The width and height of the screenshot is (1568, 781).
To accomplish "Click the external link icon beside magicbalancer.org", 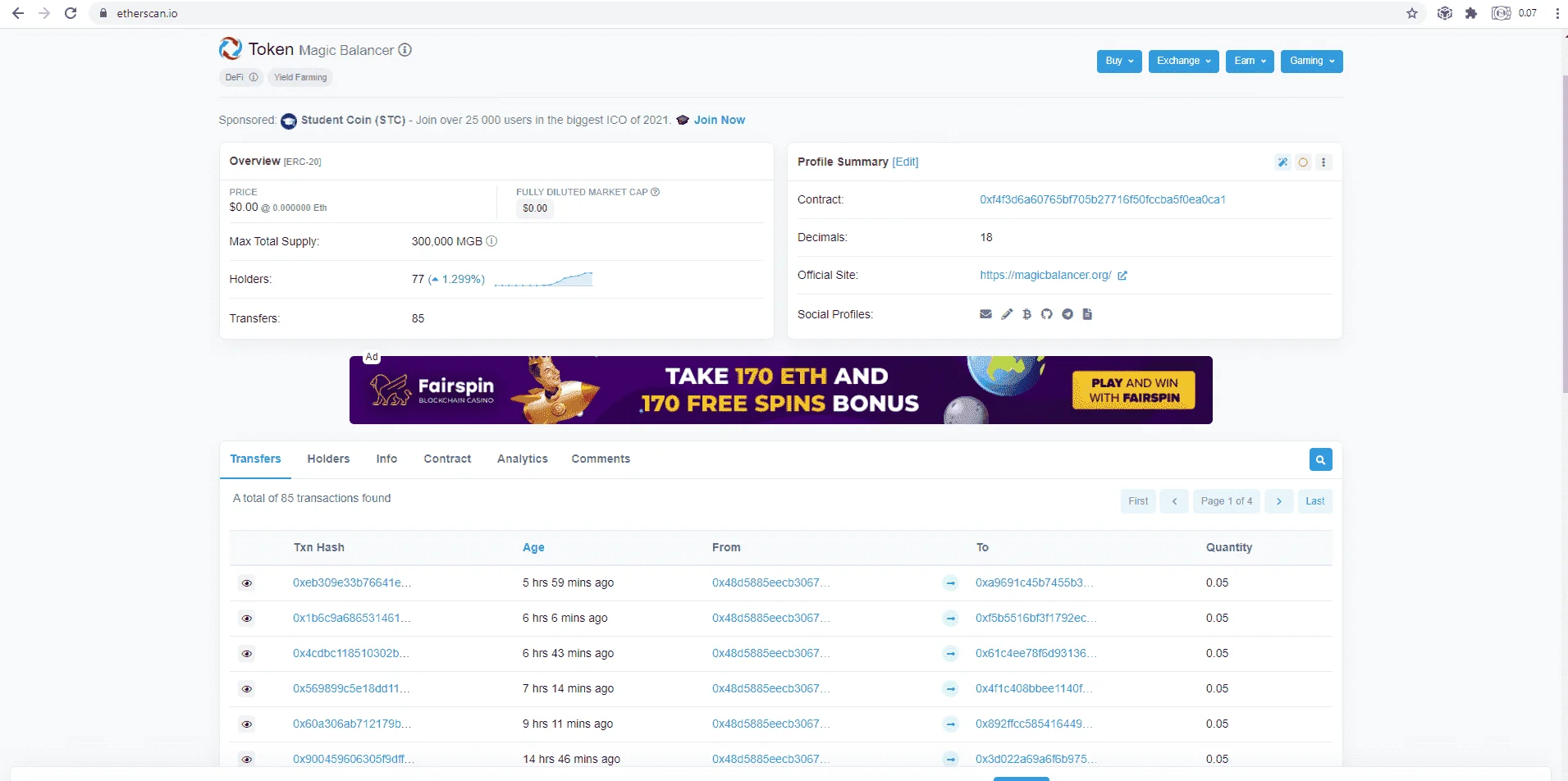I will pos(1122,276).
